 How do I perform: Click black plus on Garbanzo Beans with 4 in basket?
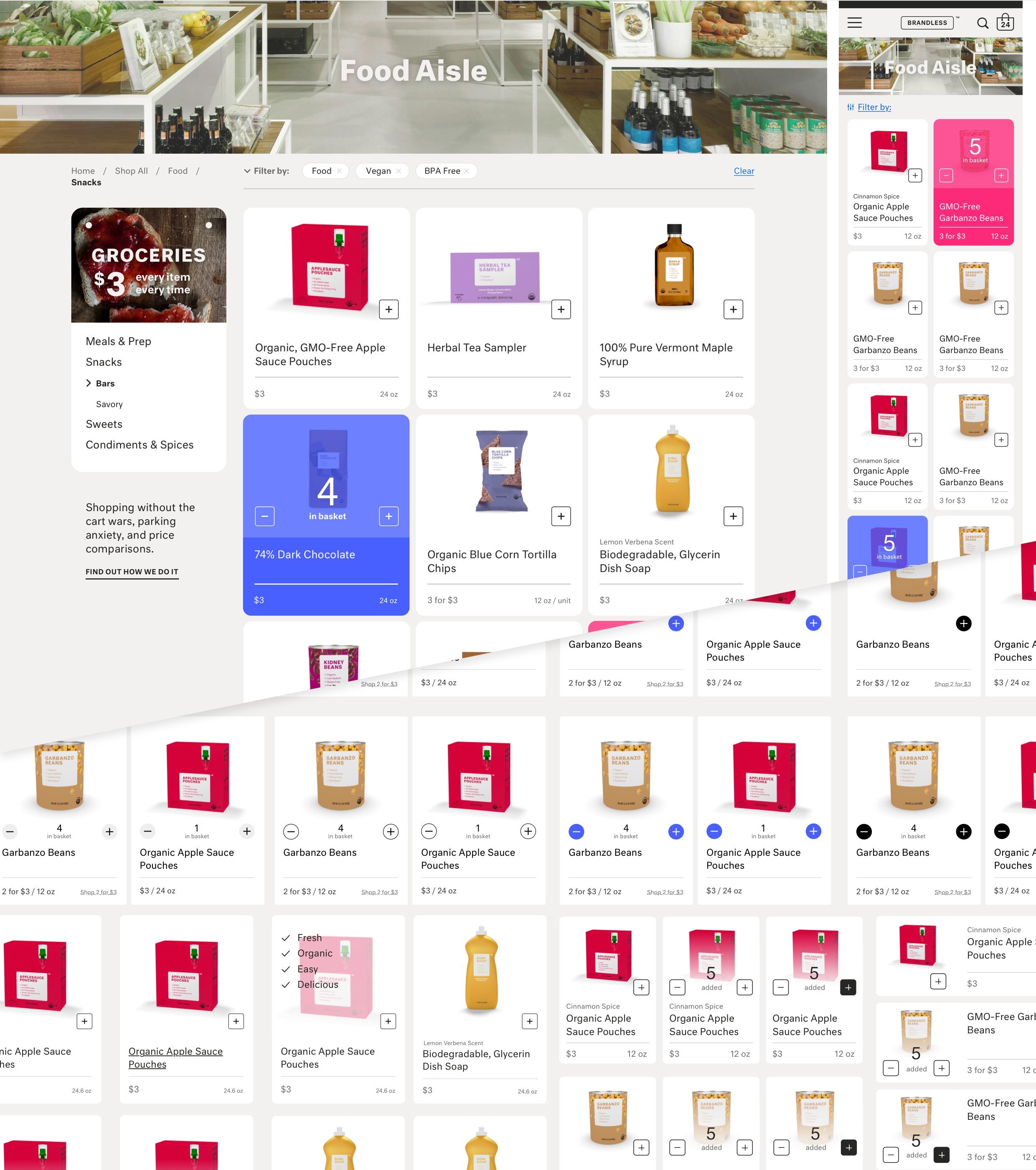click(964, 831)
